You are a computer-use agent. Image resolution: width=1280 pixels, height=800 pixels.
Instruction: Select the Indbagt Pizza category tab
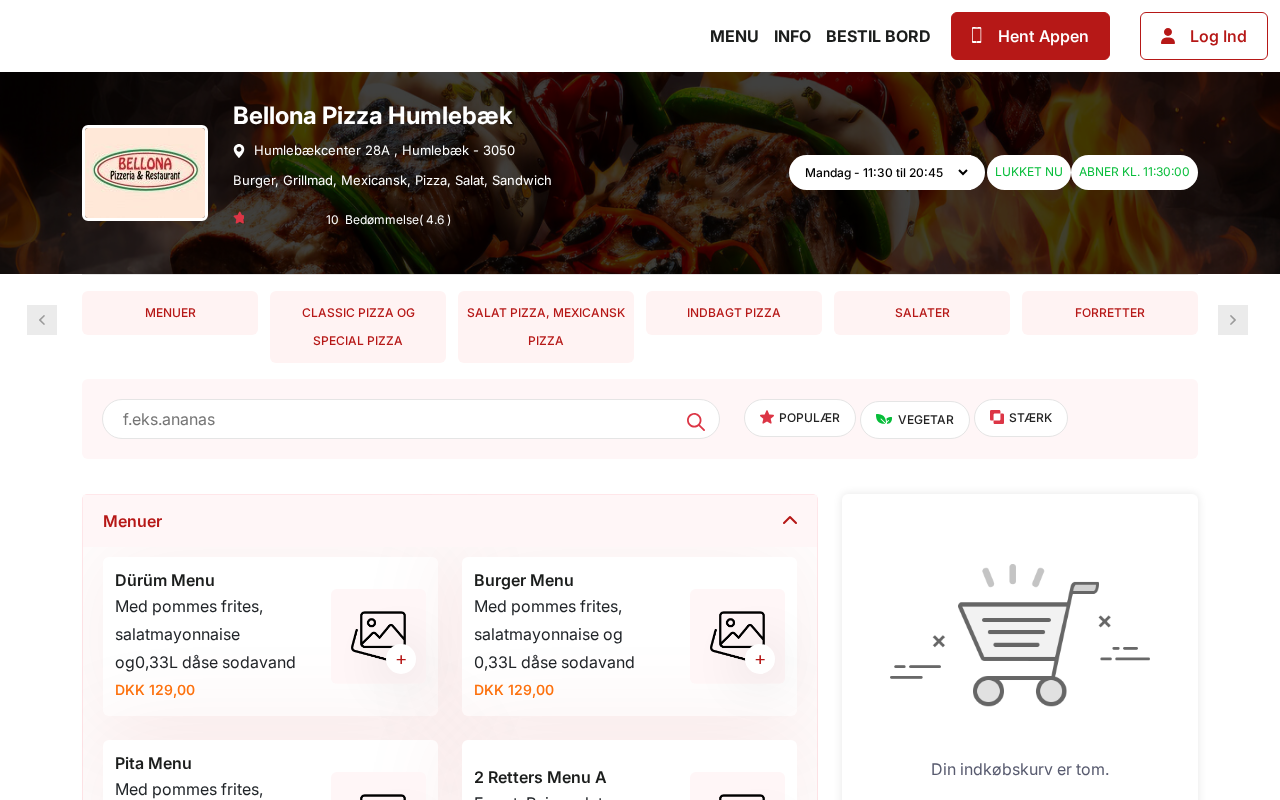734,313
